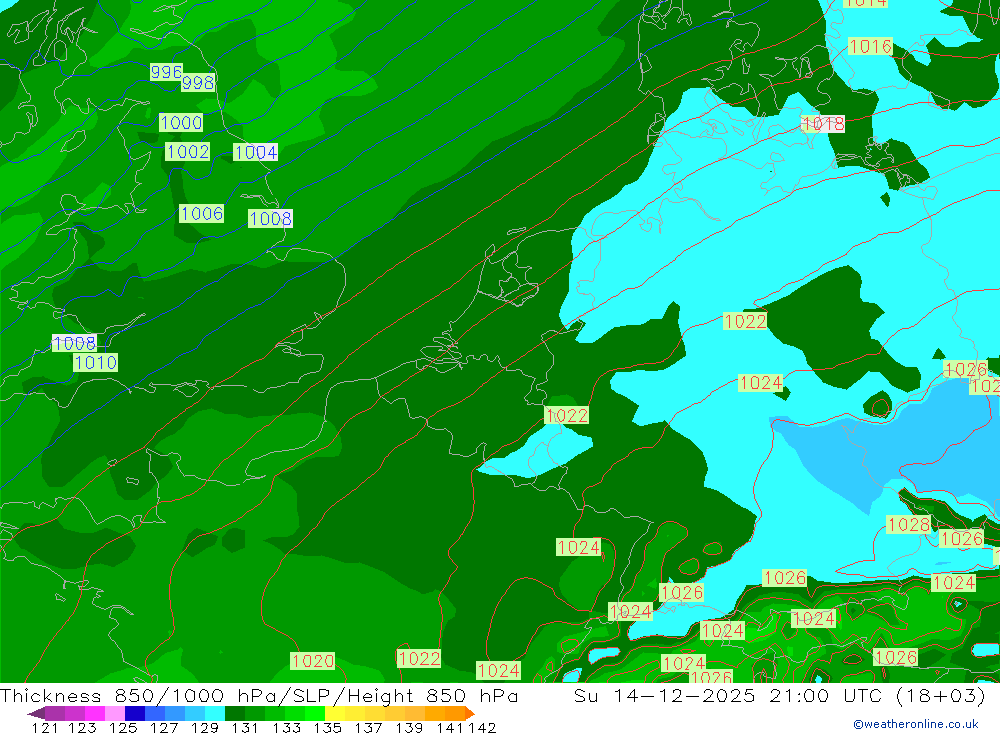Click the legend value 123
This screenshot has width=1000, height=733.
click(x=83, y=728)
